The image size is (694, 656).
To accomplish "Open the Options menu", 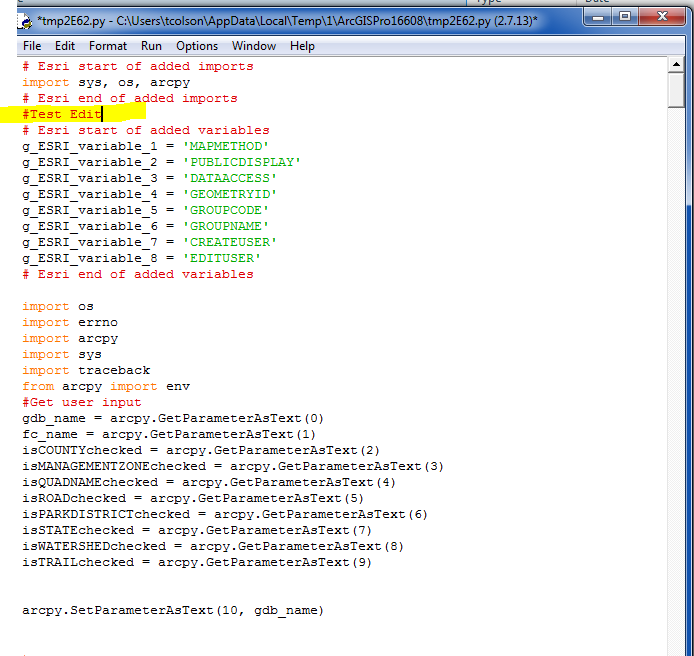I will pos(197,46).
